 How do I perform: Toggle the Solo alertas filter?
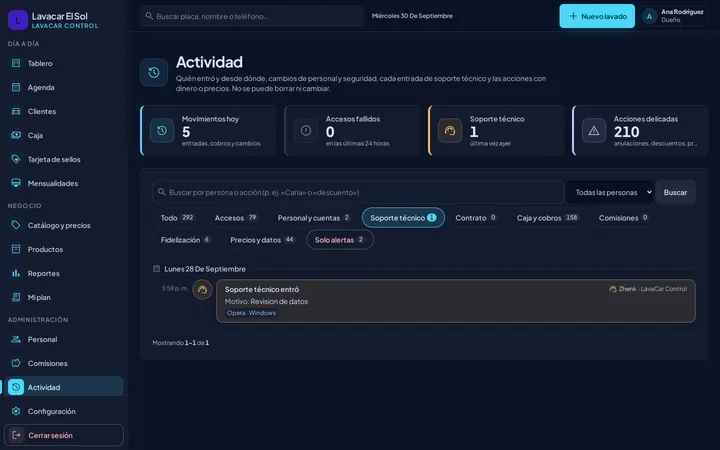(340, 240)
